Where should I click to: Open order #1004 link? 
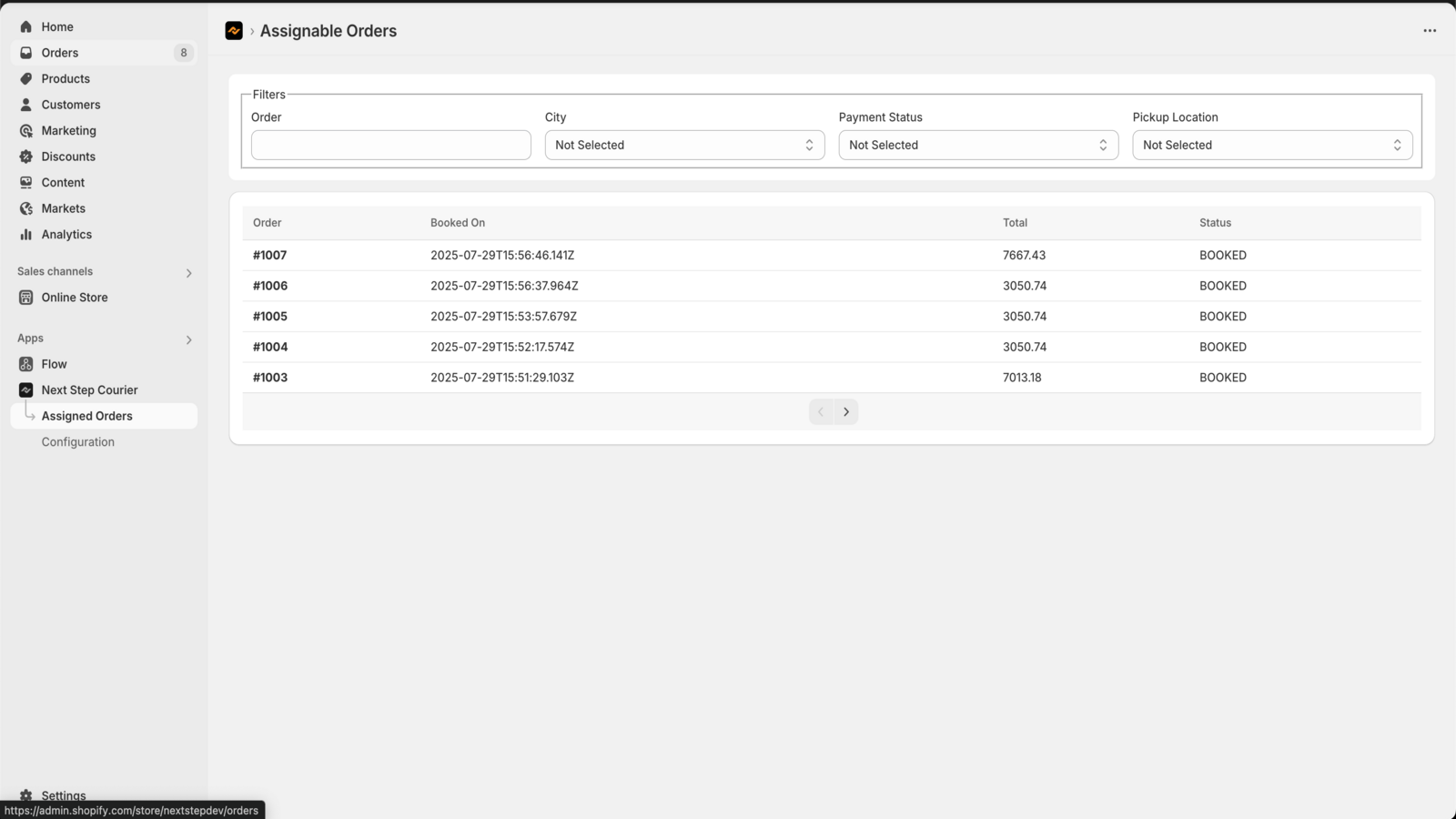(270, 348)
